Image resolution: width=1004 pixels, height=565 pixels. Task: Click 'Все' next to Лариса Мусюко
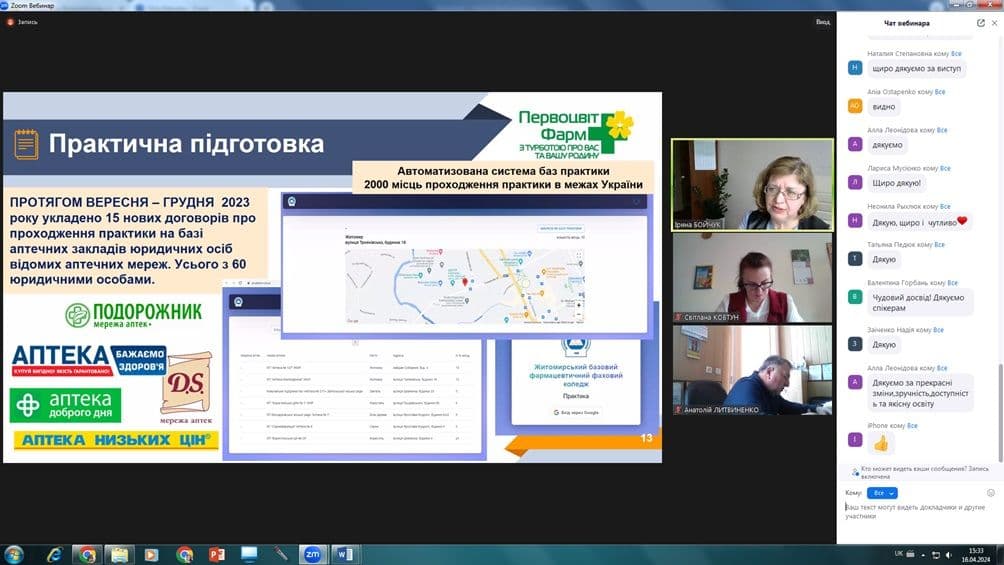[945, 168]
